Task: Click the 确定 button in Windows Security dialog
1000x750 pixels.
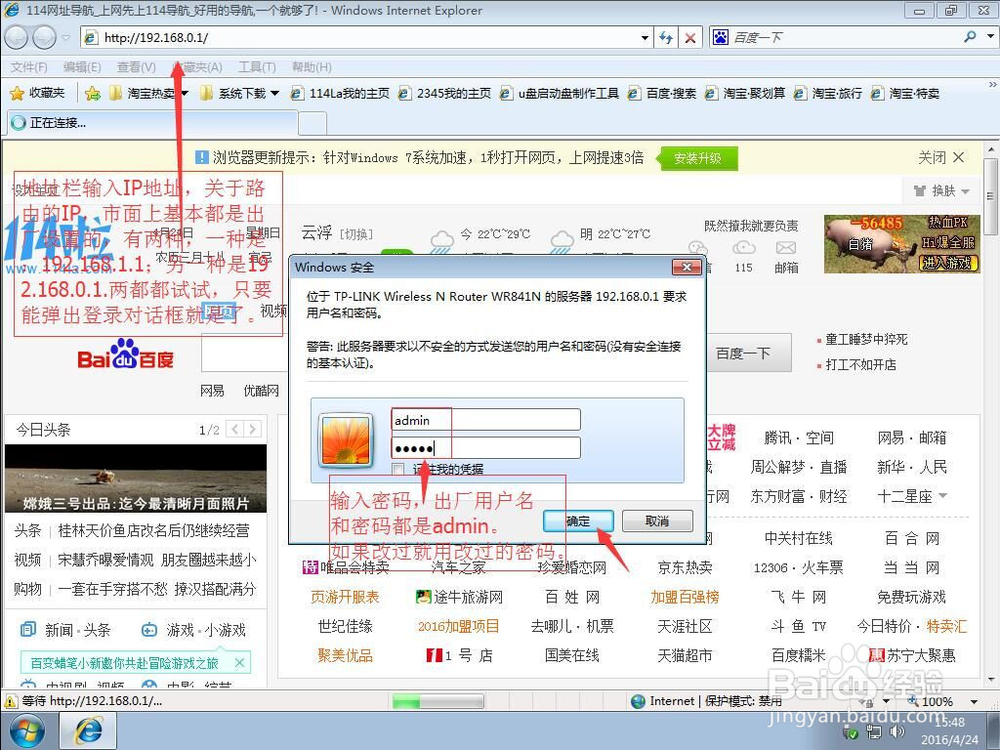Action: (578, 520)
